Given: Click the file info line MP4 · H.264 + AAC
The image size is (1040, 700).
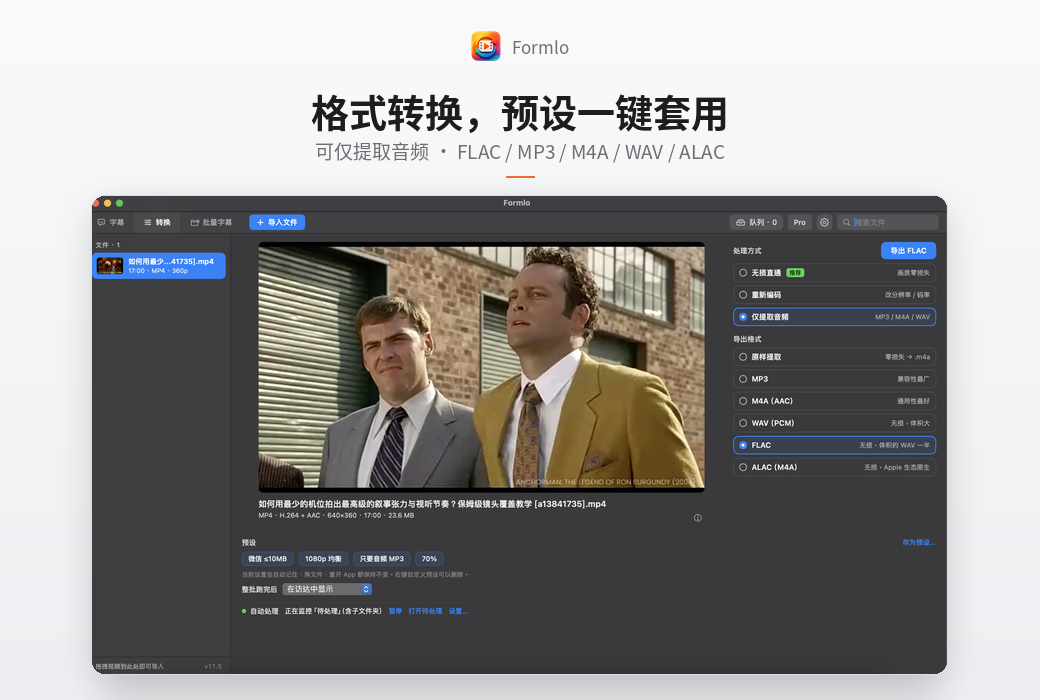Looking at the screenshot, I should (336, 516).
